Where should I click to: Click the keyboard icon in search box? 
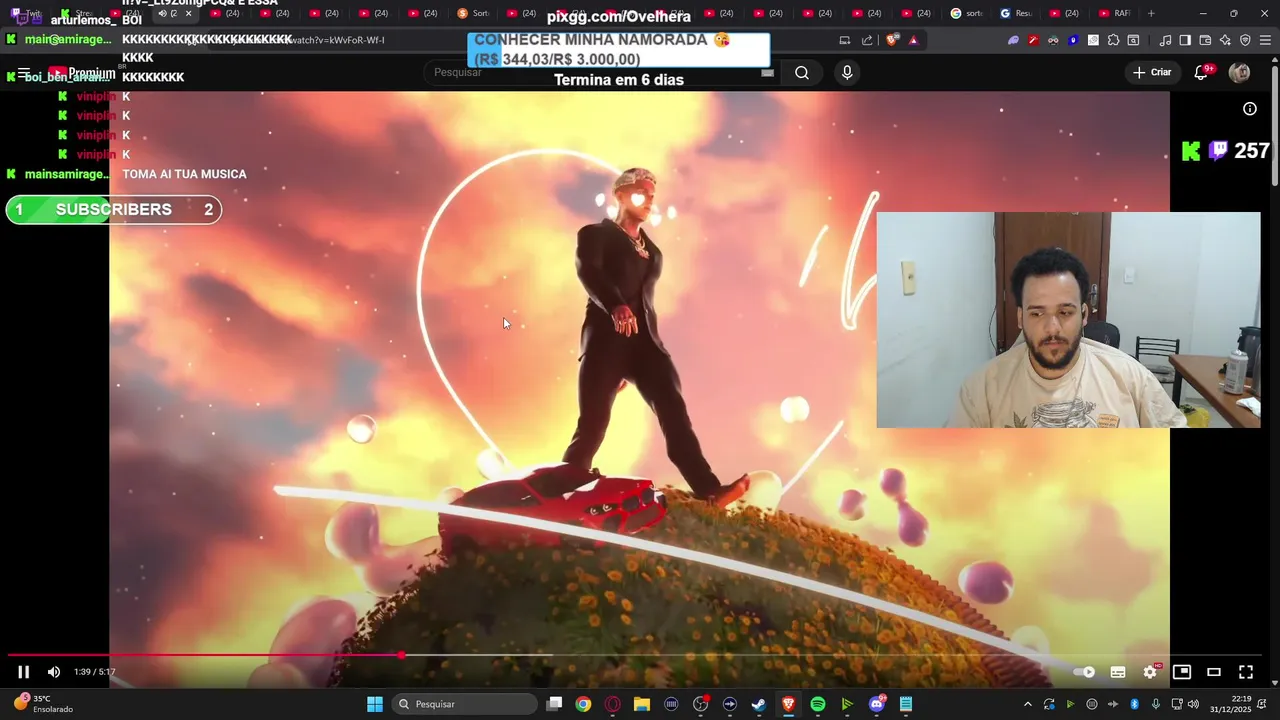pyautogui.click(x=767, y=72)
